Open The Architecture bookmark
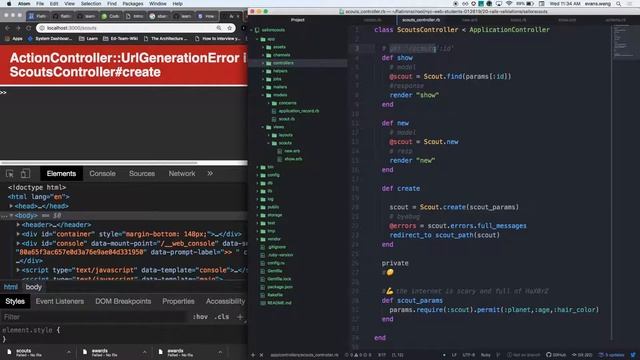The width and height of the screenshot is (640, 360). 165,38
